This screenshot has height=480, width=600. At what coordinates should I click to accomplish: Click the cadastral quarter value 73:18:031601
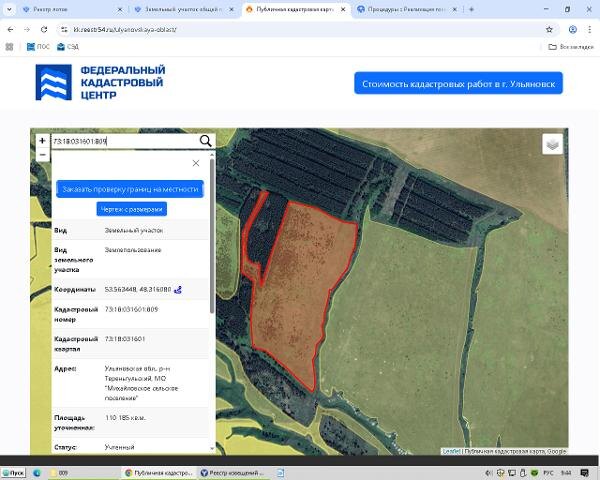[125, 339]
